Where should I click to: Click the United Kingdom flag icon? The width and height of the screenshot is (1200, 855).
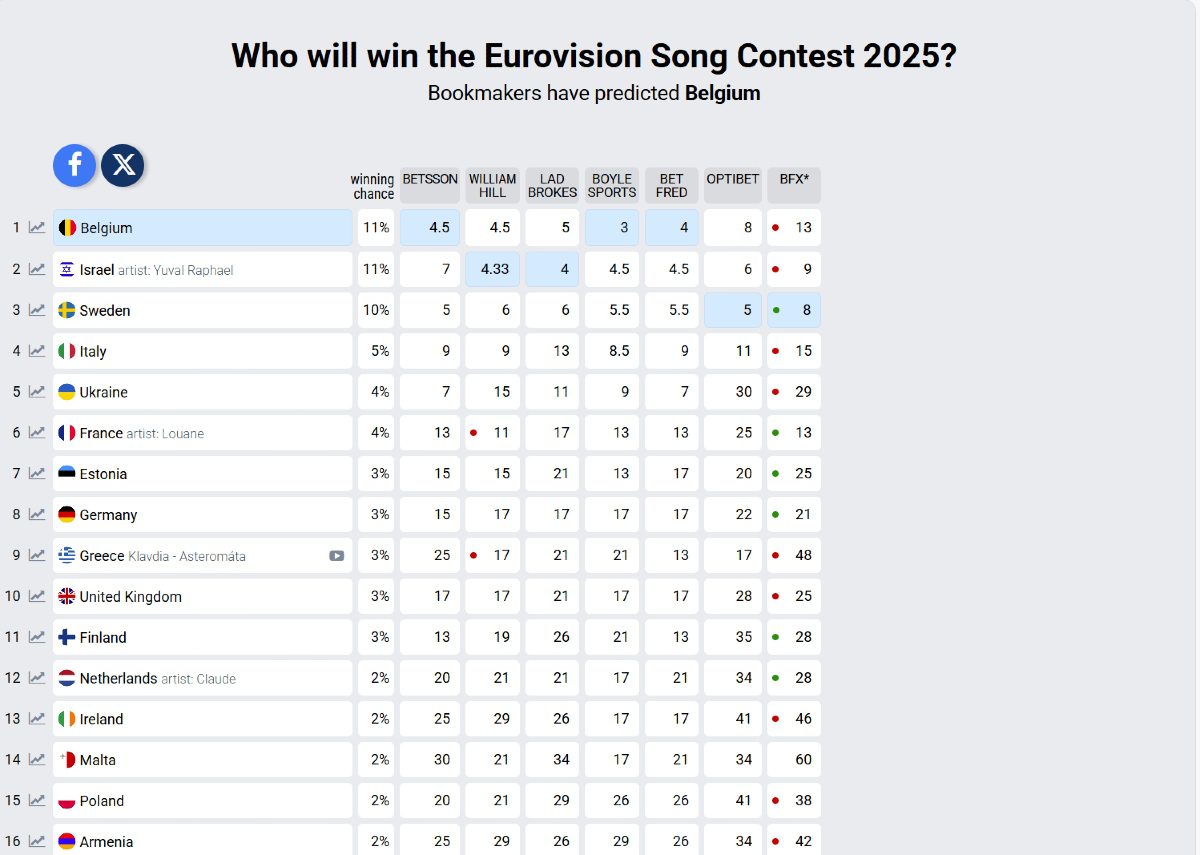point(65,596)
